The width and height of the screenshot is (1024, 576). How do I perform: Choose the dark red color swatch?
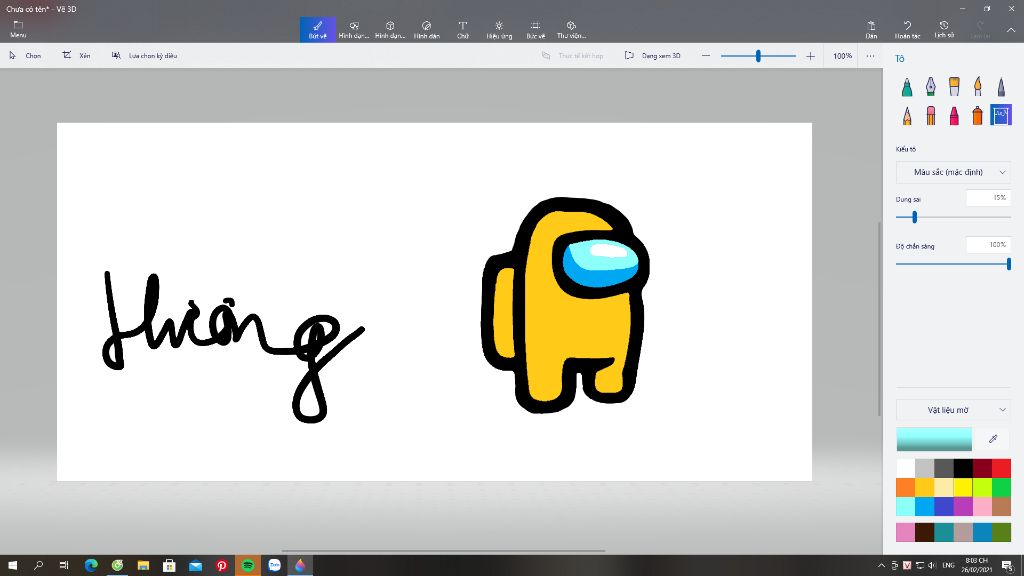click(982, 468)
